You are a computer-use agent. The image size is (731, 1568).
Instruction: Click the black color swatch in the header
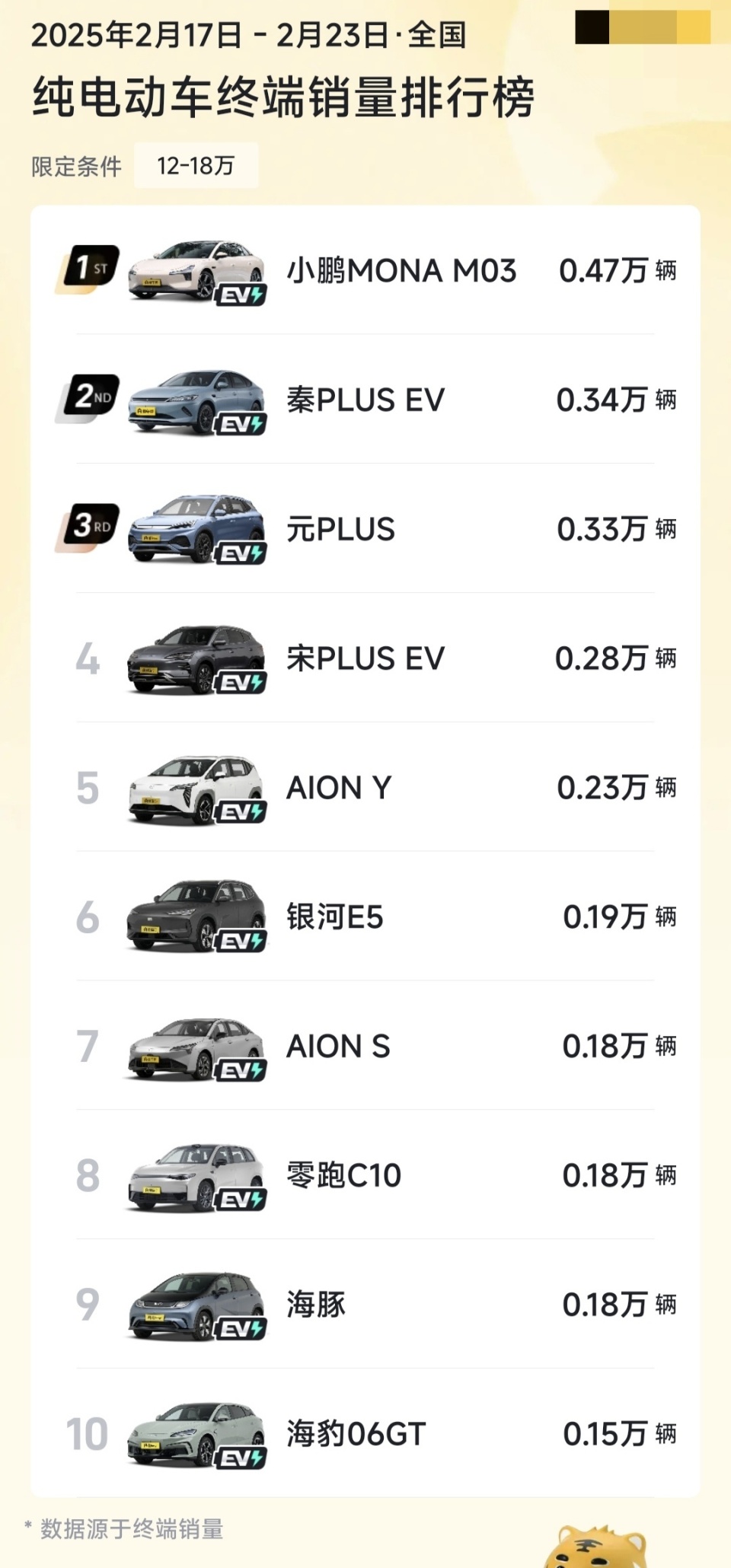[592, 27]
